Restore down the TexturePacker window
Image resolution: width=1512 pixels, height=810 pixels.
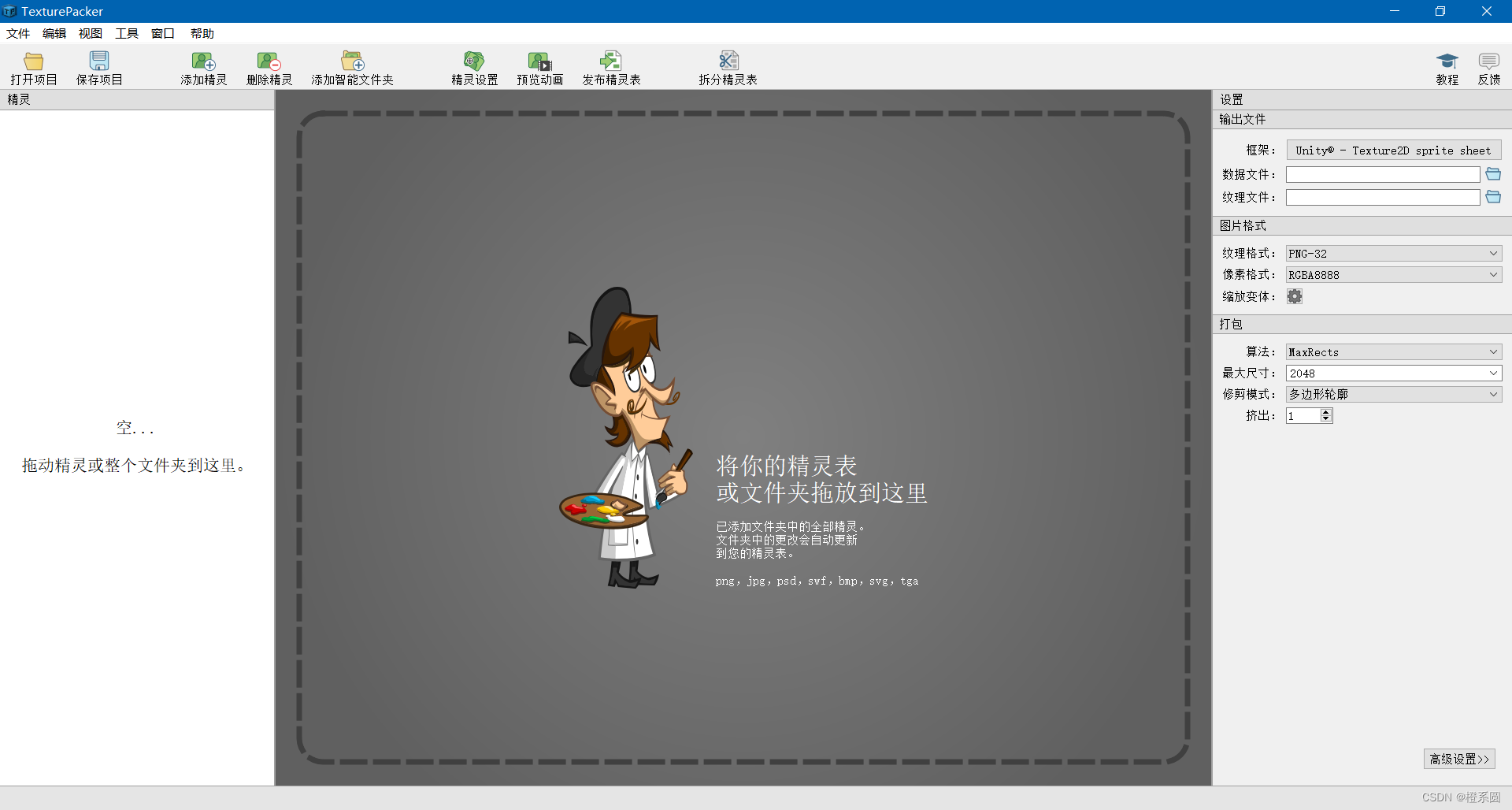tap(1440, 11)
